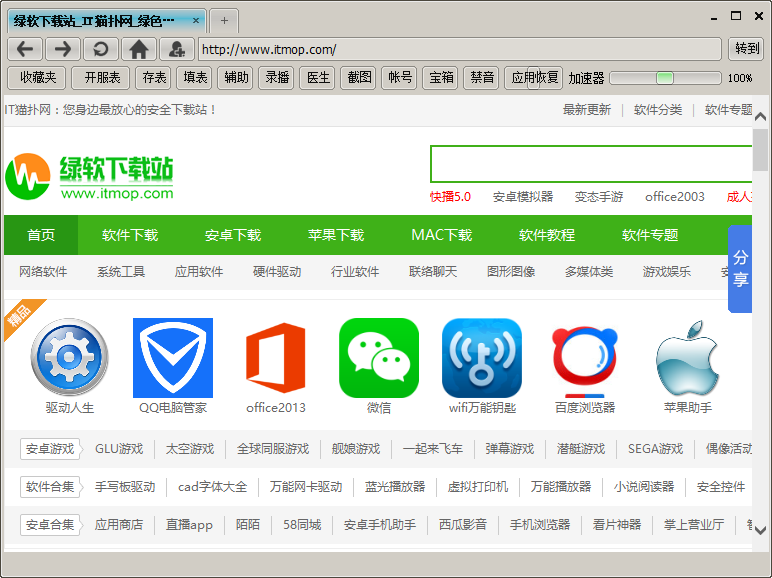Toggle the 禁音 mute button

pyautogui.click(x=482, y=78)
